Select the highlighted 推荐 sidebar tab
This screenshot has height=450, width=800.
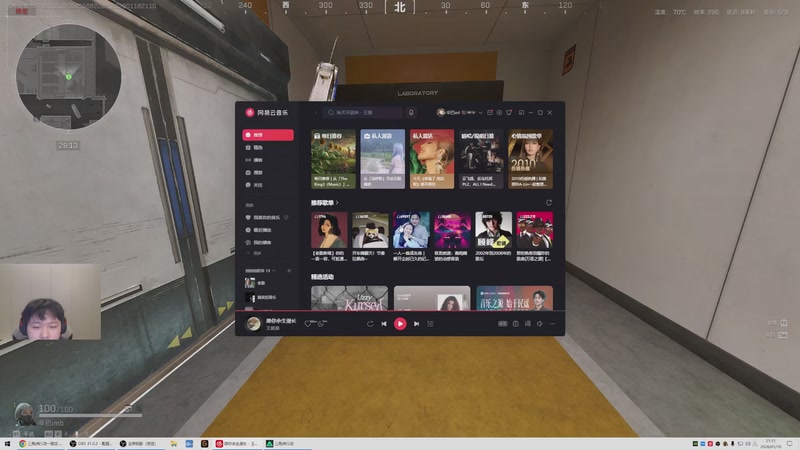coord(268,135)
